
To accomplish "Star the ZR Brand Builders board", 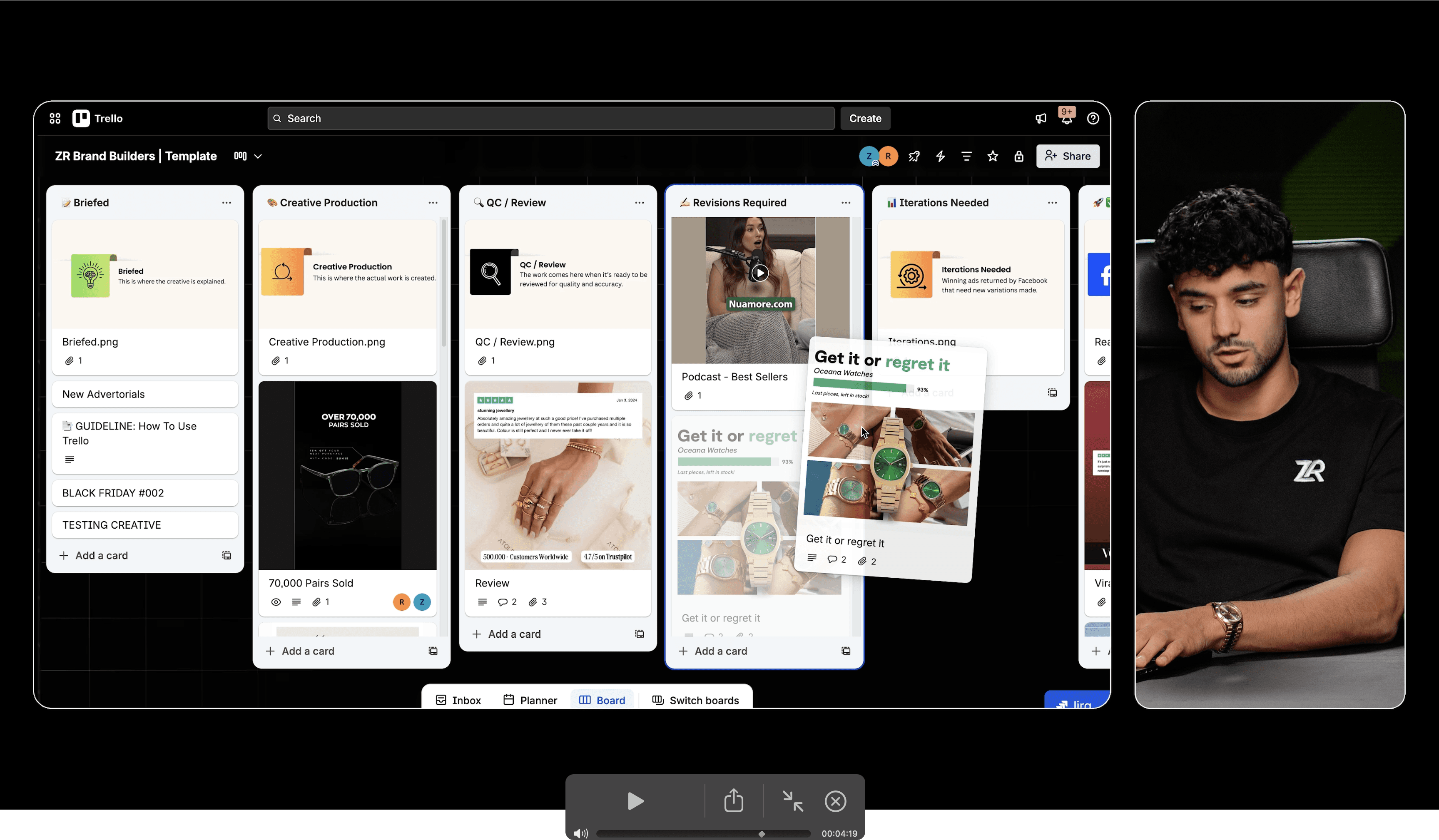I will click(993, 156).
